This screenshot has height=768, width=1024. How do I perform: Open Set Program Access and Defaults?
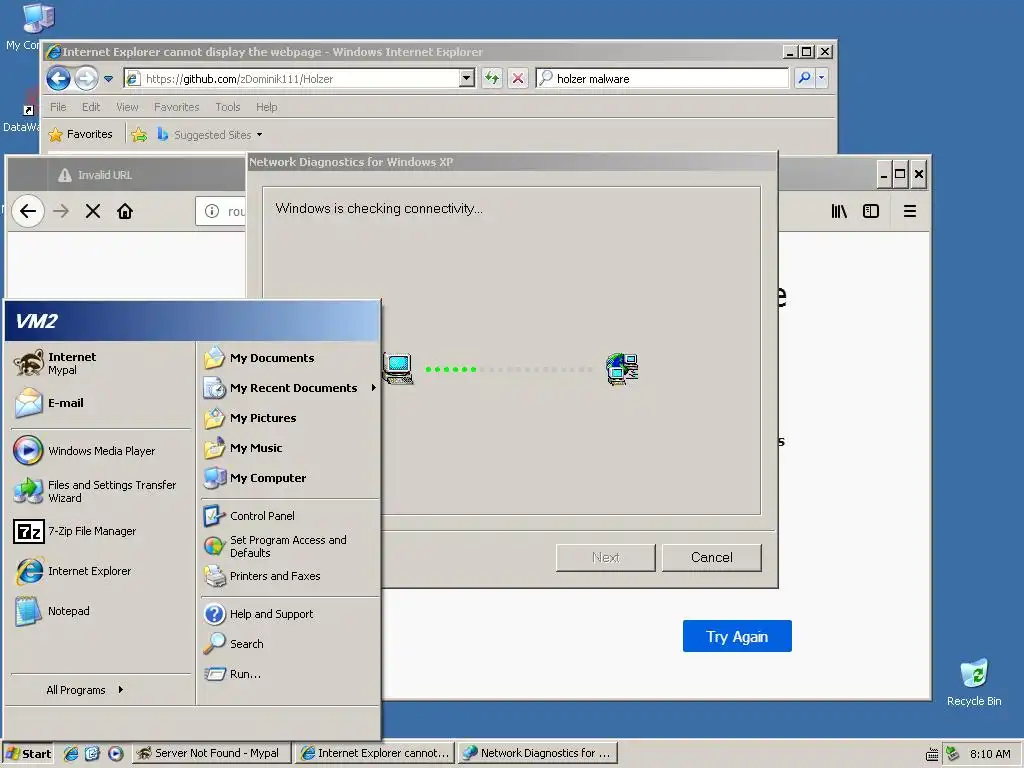(x=289, y=546)
